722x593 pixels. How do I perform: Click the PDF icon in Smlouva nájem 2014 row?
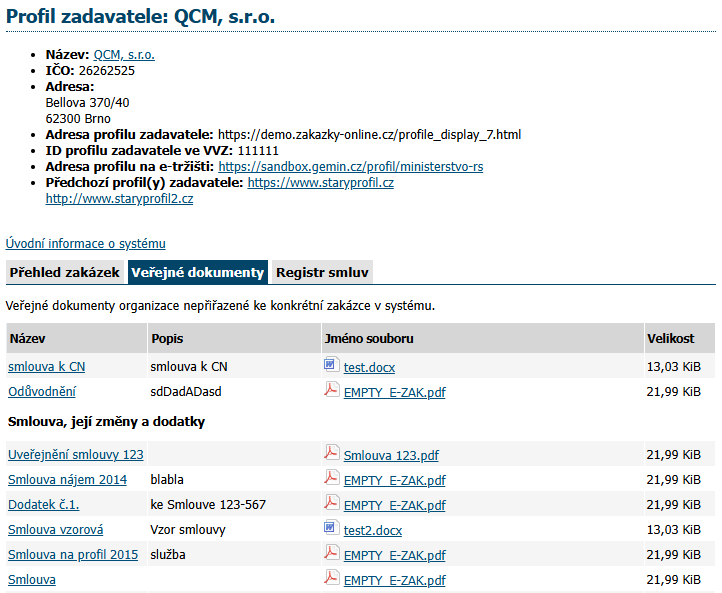pyautogui.click(x=331, y=479)
